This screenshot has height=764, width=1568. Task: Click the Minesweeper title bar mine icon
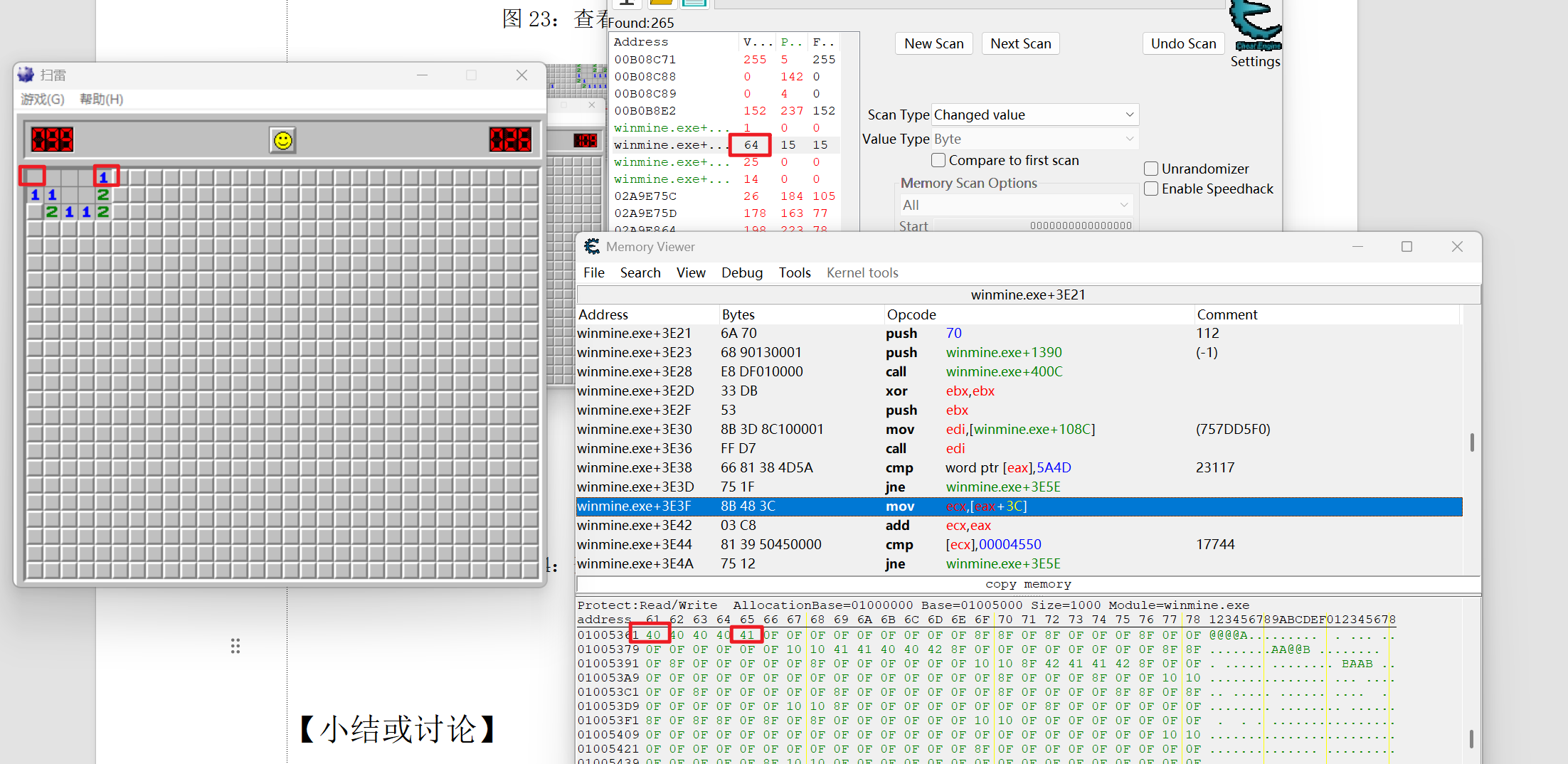point(26,75)
